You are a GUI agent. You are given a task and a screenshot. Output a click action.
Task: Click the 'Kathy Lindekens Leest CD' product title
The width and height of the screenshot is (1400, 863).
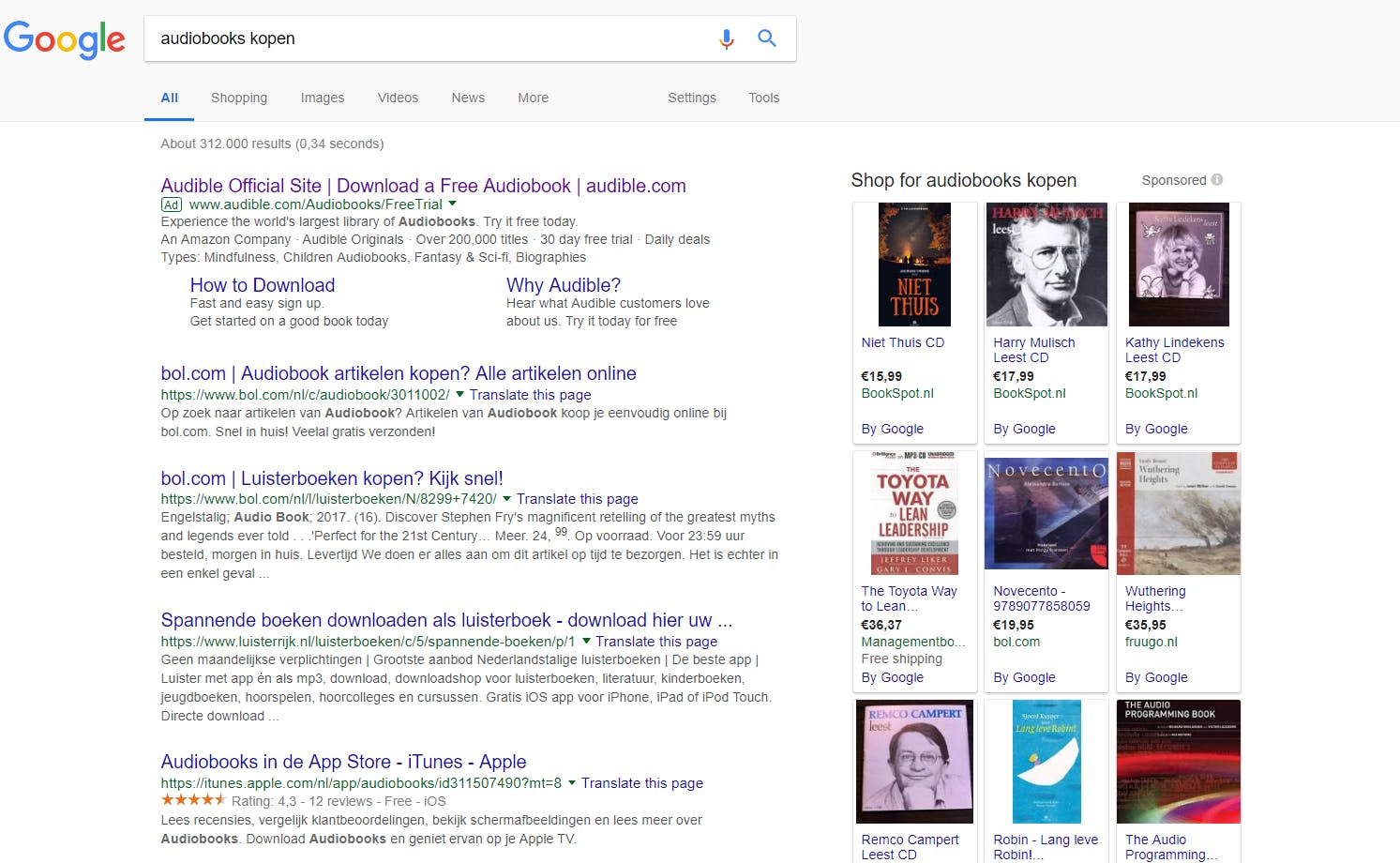tap(1175, 351)
